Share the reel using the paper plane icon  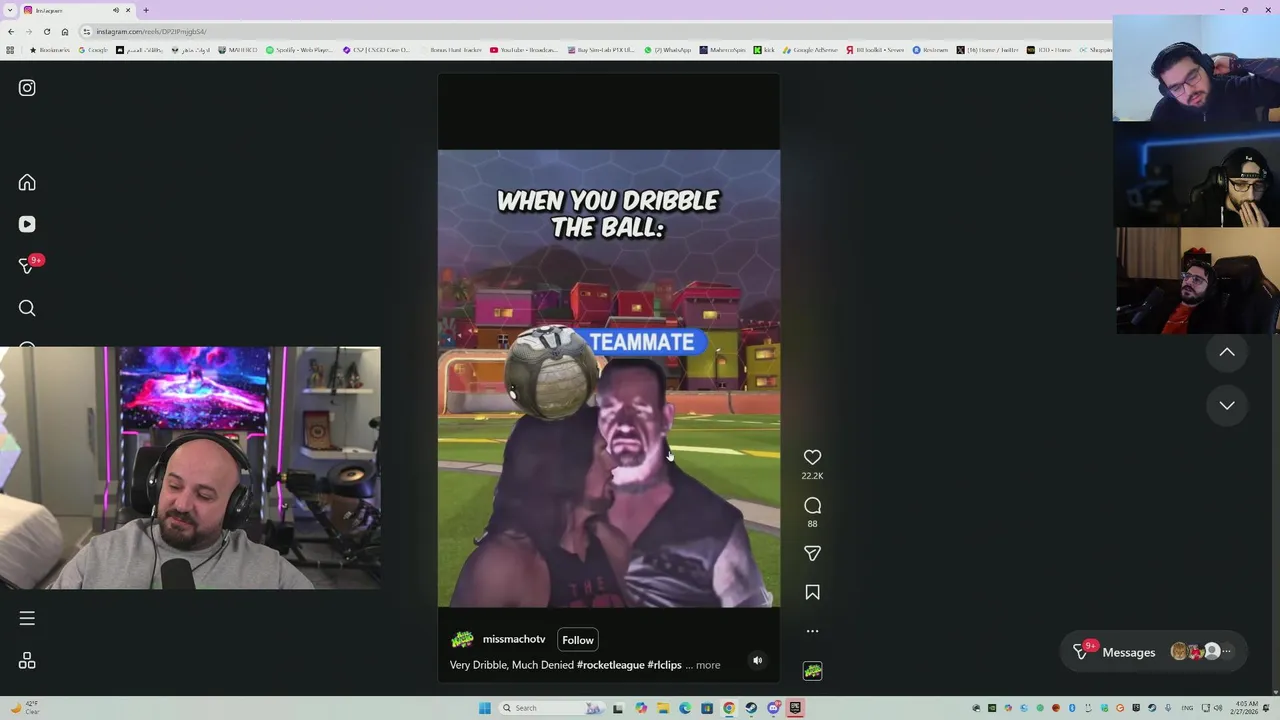pyautogui.click(x=812, y=553)
